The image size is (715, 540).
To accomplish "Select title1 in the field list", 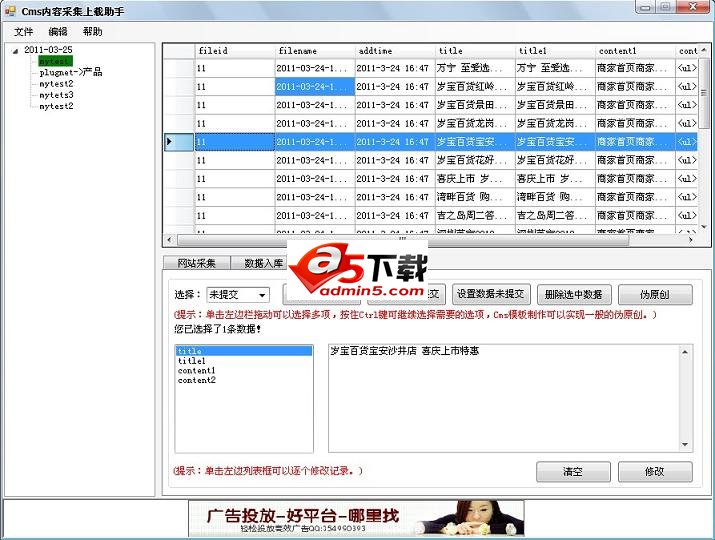I will point(244,361).
